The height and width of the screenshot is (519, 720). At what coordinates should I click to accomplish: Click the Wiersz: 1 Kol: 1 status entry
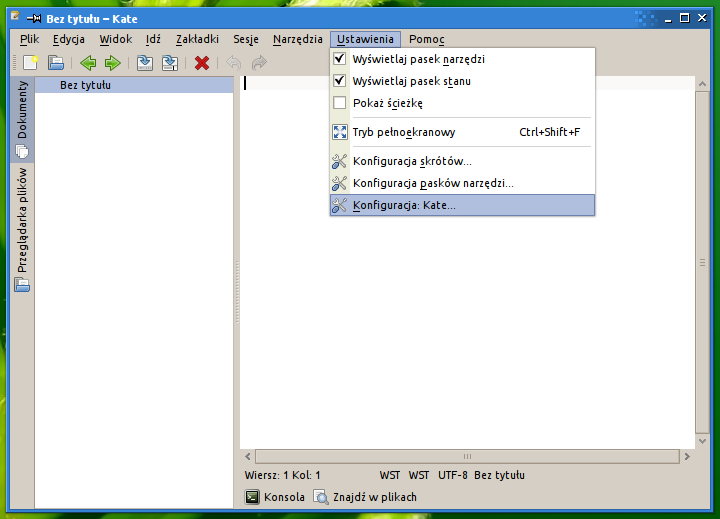click(x=282, y=475)
